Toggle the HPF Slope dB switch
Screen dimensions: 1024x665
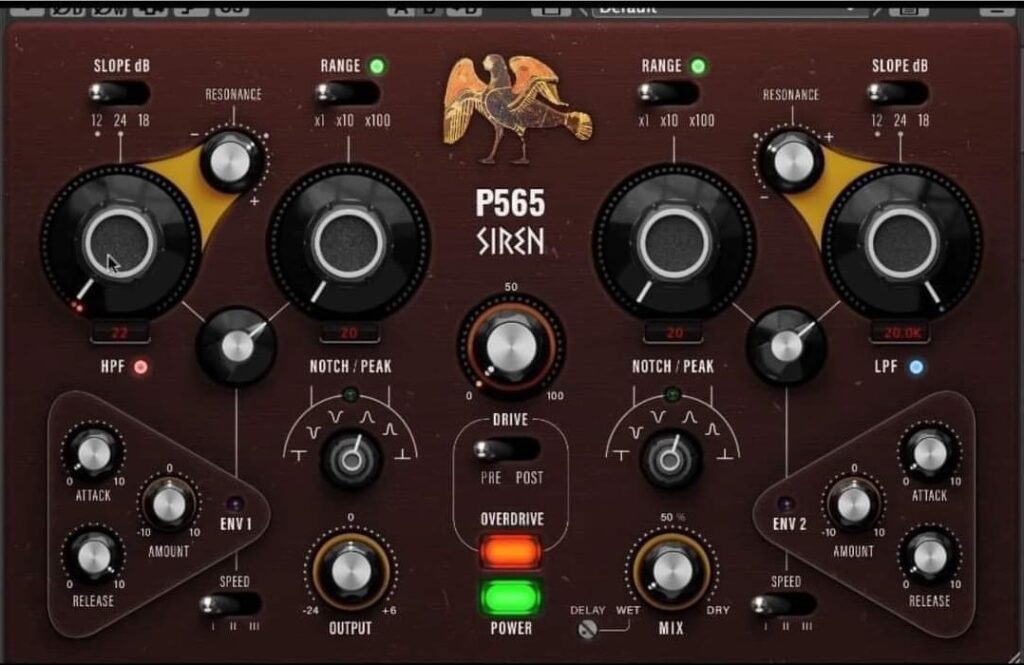[119, 93]
